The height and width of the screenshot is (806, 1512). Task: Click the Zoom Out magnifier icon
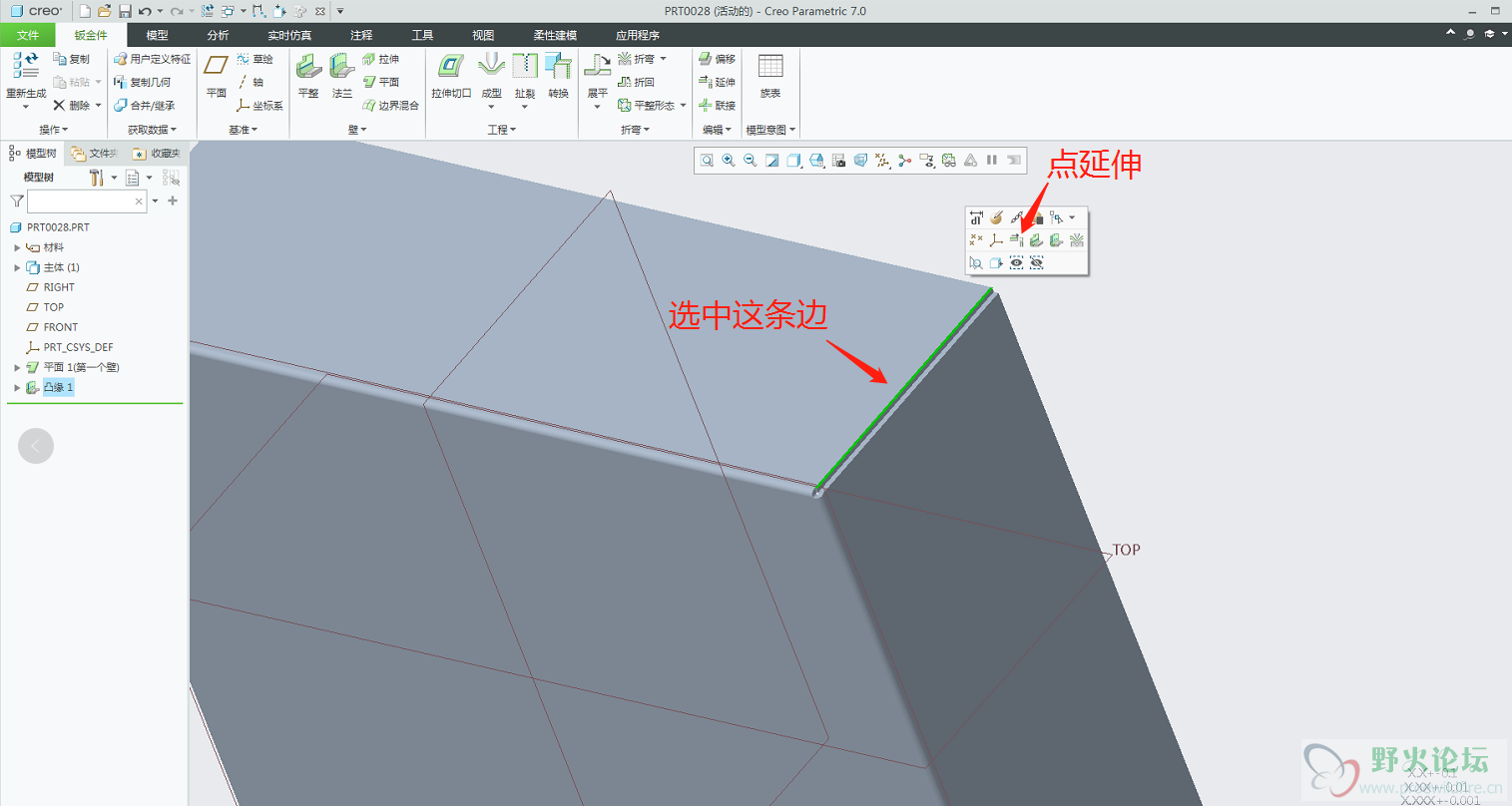(750, 160)
